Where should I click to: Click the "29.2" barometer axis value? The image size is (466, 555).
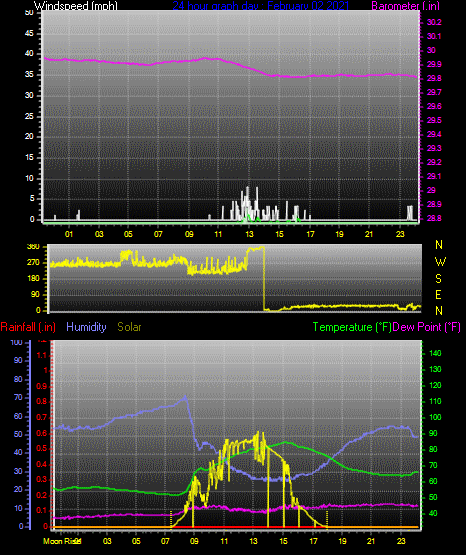(x=434, y=162)
